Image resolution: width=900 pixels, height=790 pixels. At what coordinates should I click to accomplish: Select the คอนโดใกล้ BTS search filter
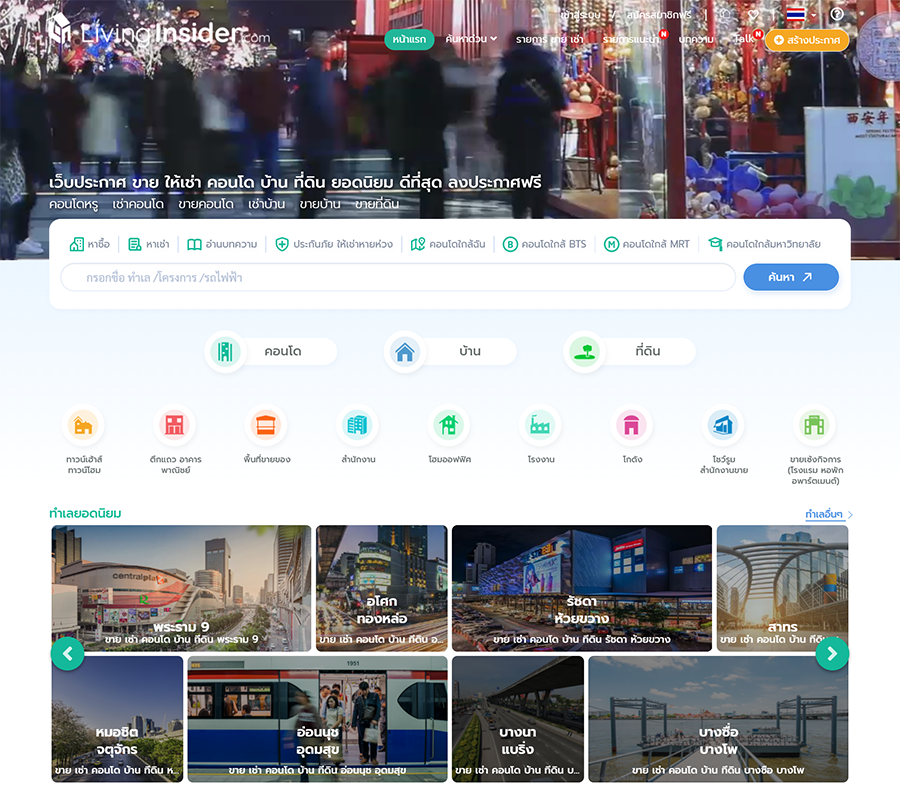(545, 244)
